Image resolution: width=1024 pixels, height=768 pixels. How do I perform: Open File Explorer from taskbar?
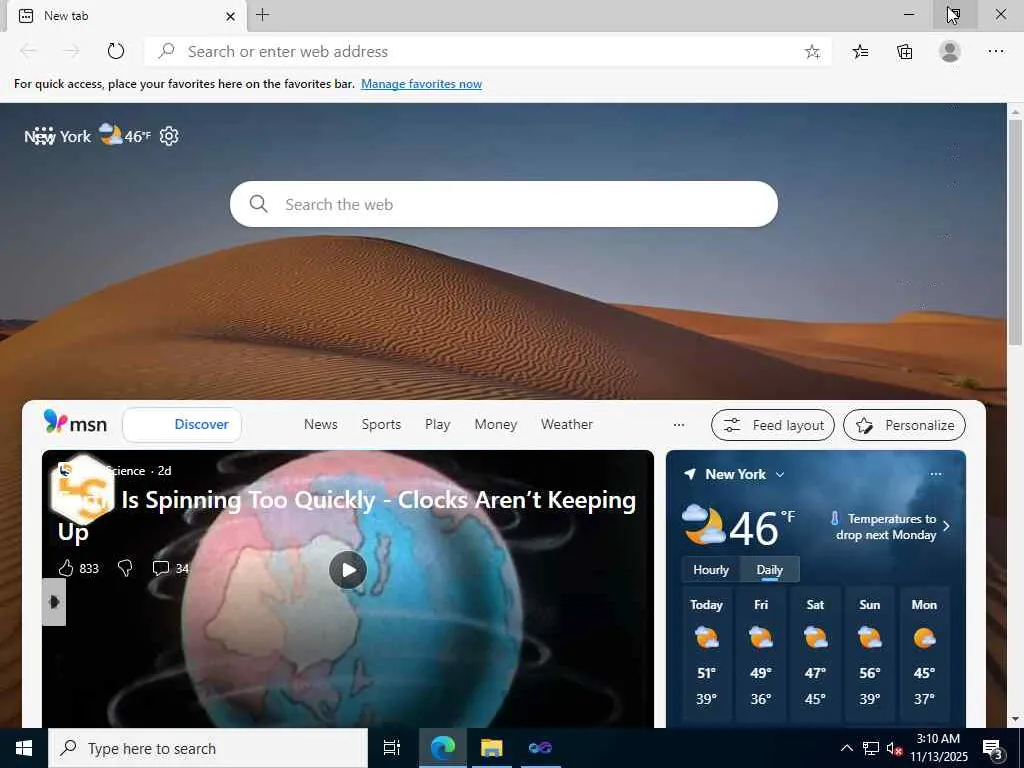(491, 748)
